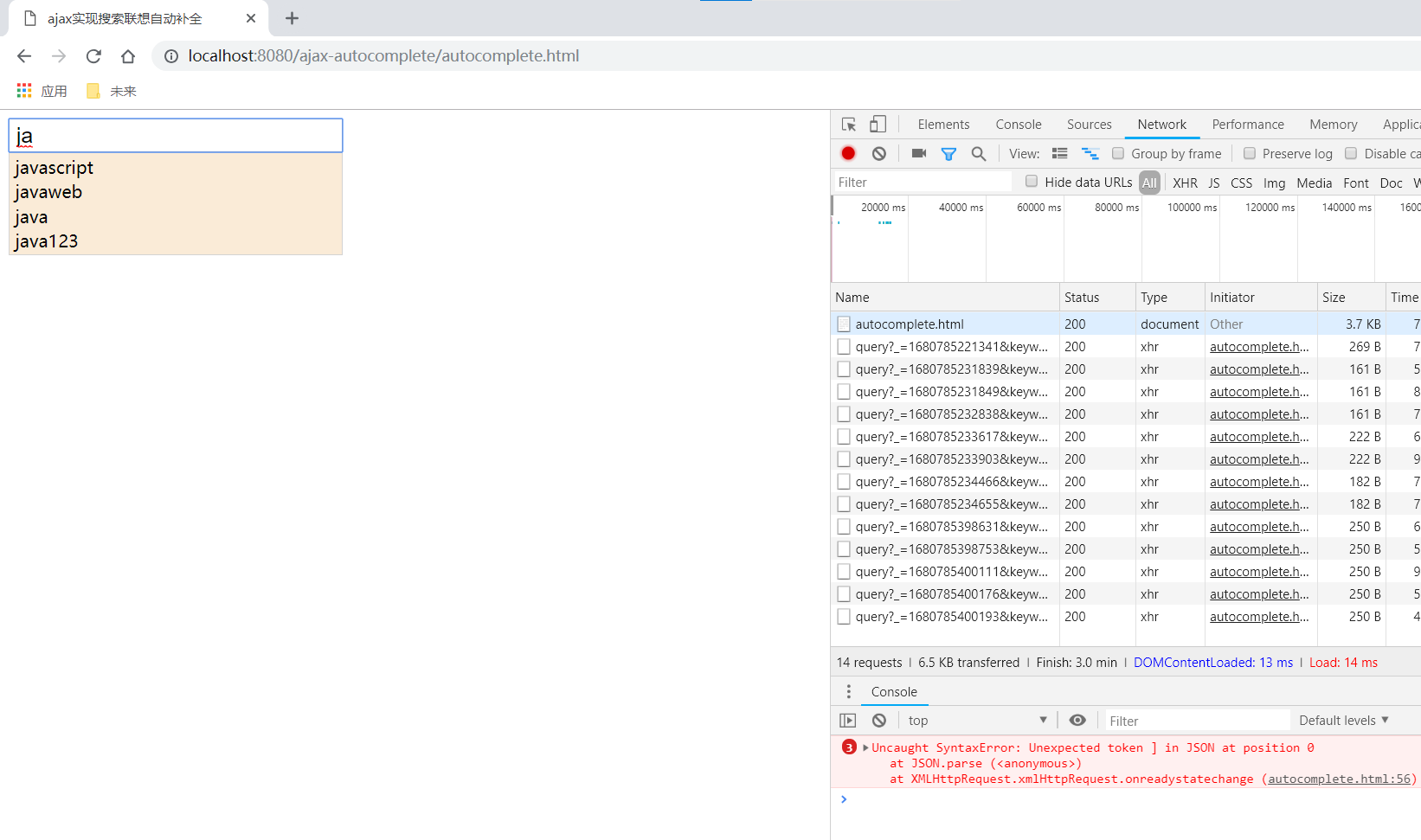Click the search input containing ja
Viewport: 1421px width, 840px height.
176,136
